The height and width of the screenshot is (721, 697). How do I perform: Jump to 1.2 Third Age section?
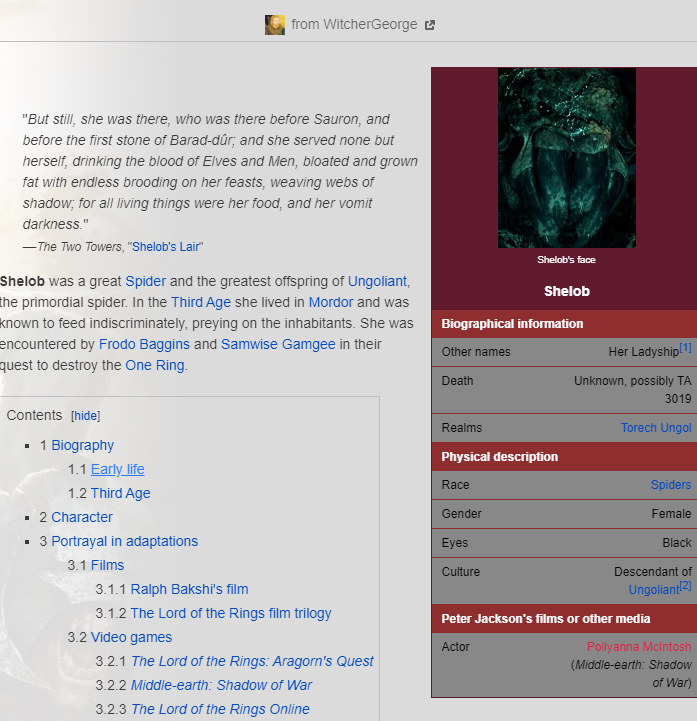[120, 493]
